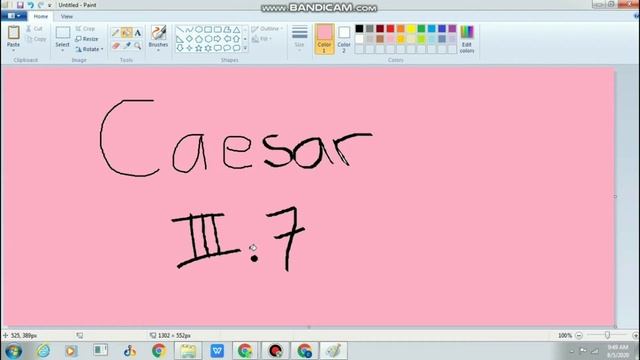Switch to Paint via taskbar palette icon
The height and width of the screenshot is (360, 640).
334,351
